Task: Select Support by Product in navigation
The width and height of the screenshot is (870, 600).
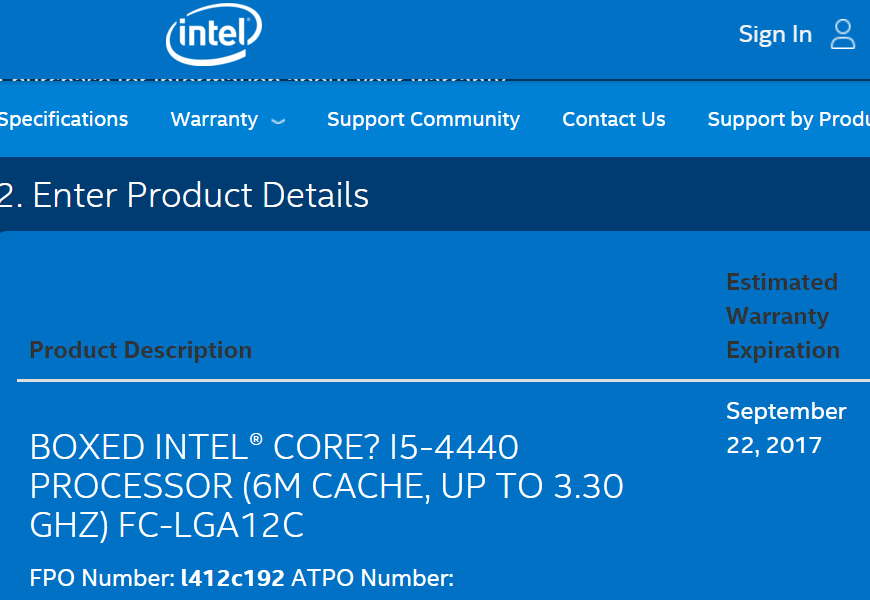Action: [x=788, y=119]
